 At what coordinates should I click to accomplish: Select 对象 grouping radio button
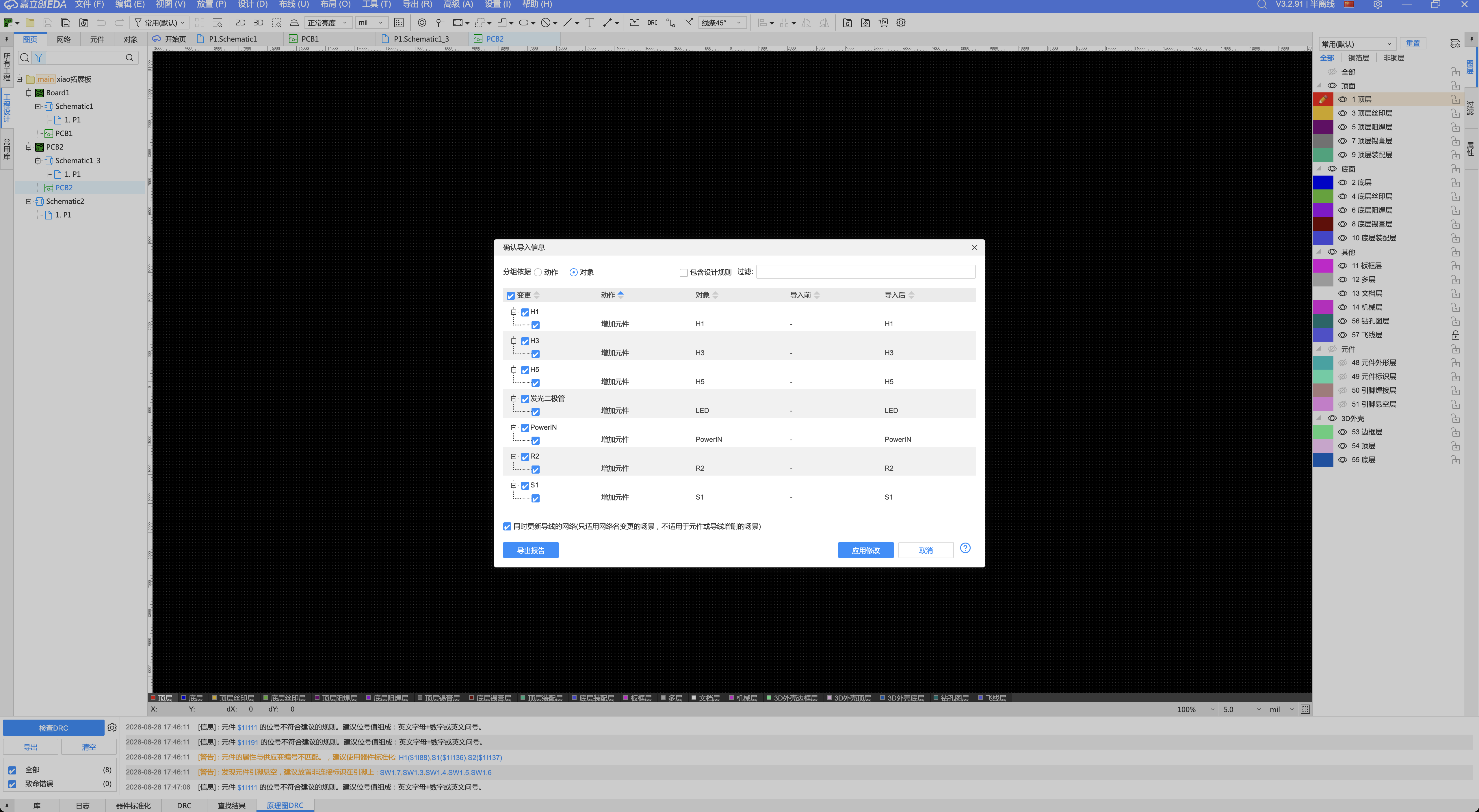(x=573, y=273)
